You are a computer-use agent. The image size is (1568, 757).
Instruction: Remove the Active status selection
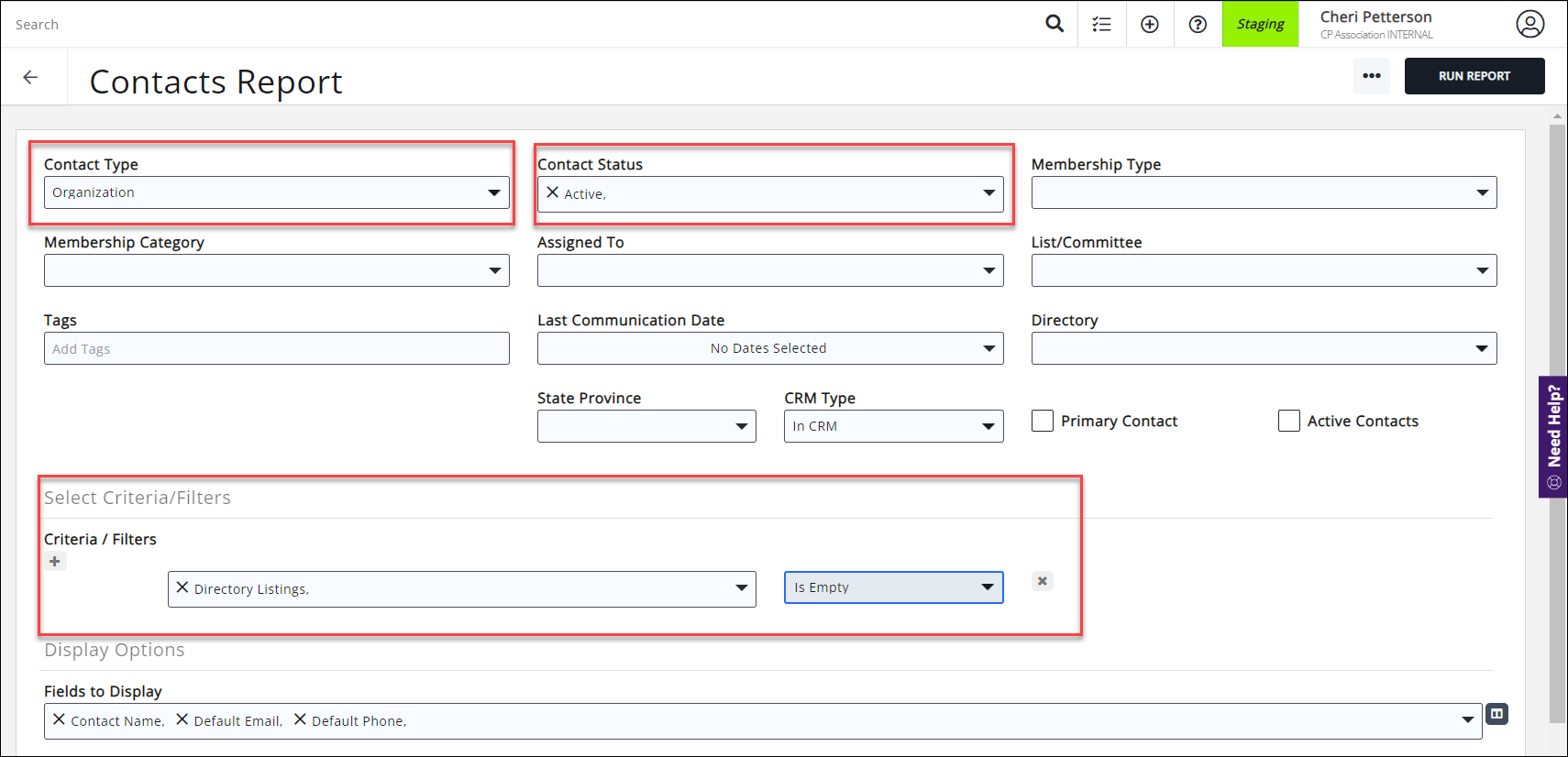pos(553,192)
